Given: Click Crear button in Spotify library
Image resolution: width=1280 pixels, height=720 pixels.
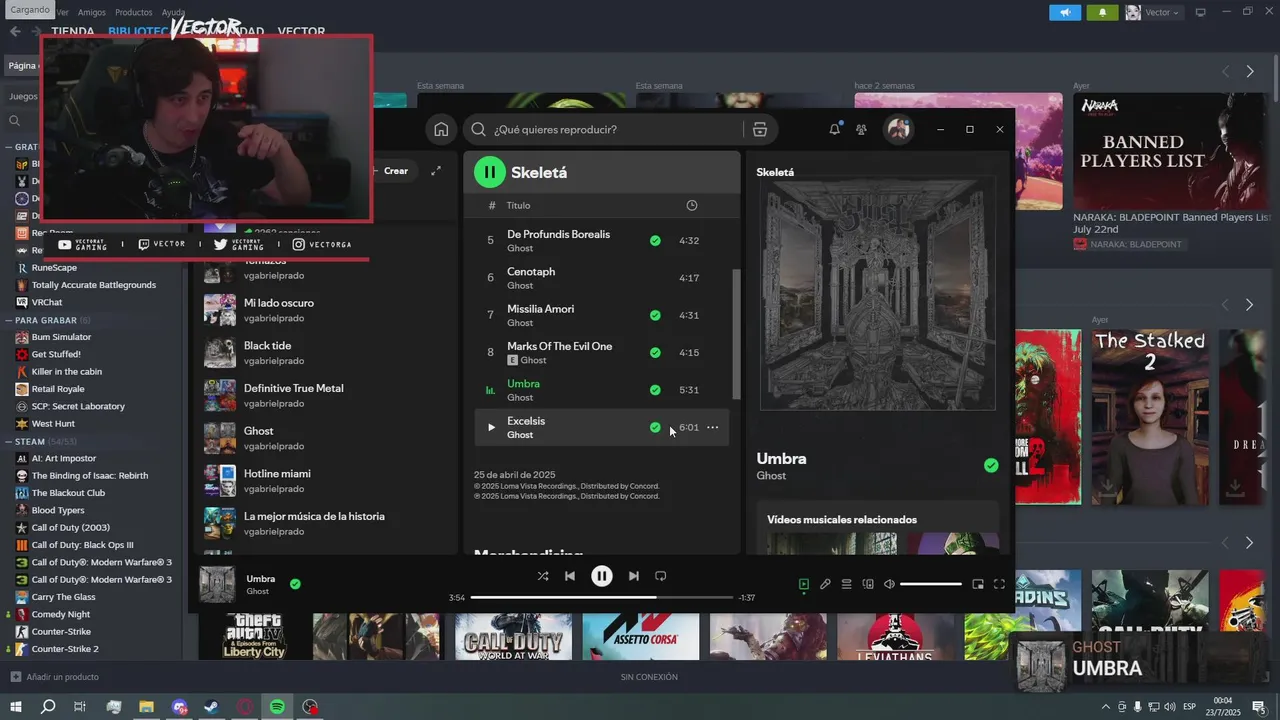Looking at the screenshot, I should (391, 171).
